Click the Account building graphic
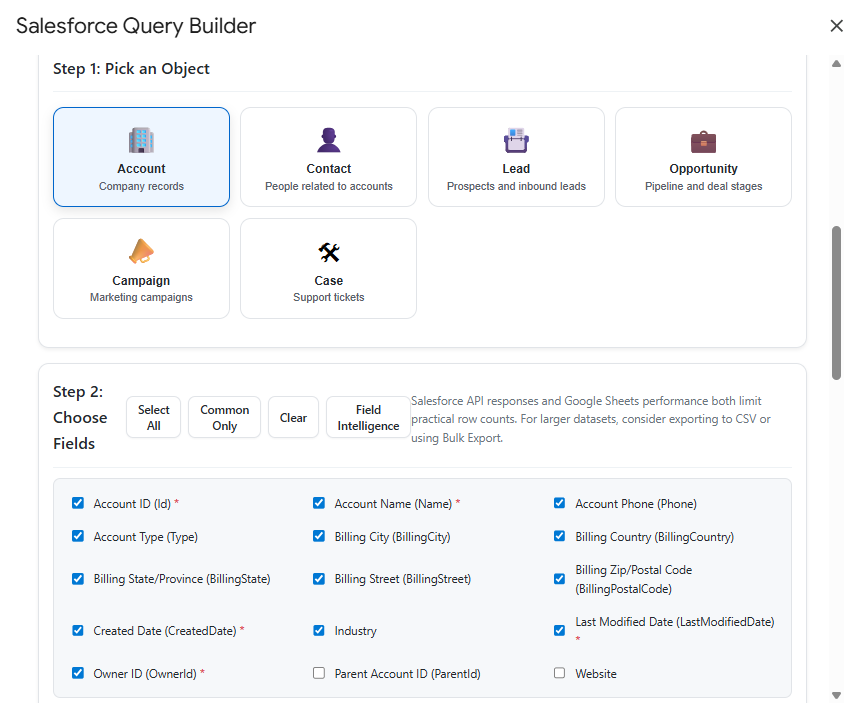The image size is (859, 715). [x=141, y=140]
